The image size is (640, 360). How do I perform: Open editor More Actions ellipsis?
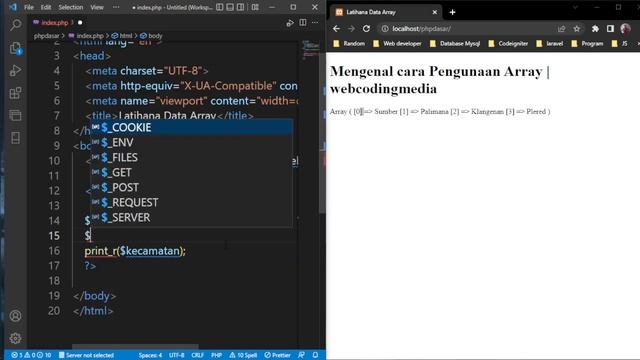point(315,22)
